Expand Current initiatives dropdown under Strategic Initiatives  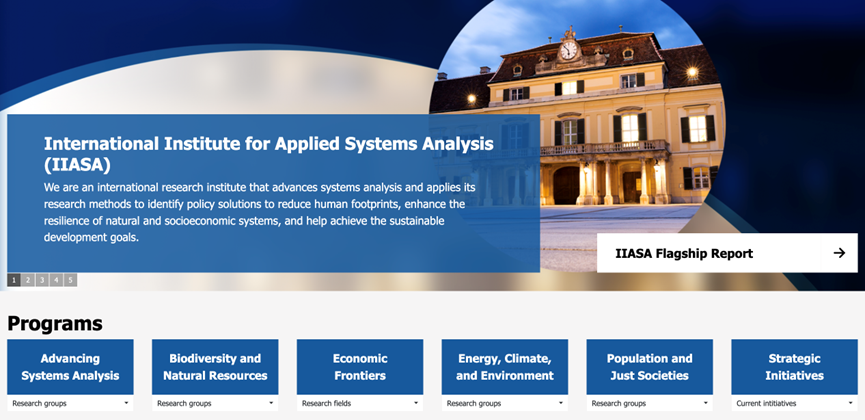(x=794, y=404)
